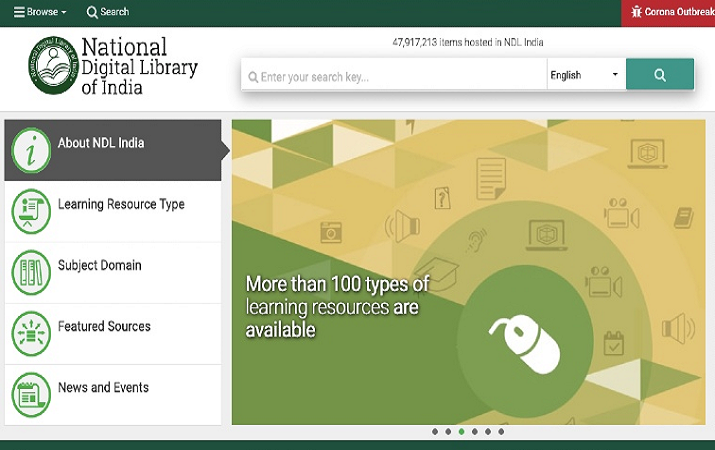Click the Featured Sources icon
Viewport: 715px width, 450px height.
pyautogui.click(x=31, y=333)
